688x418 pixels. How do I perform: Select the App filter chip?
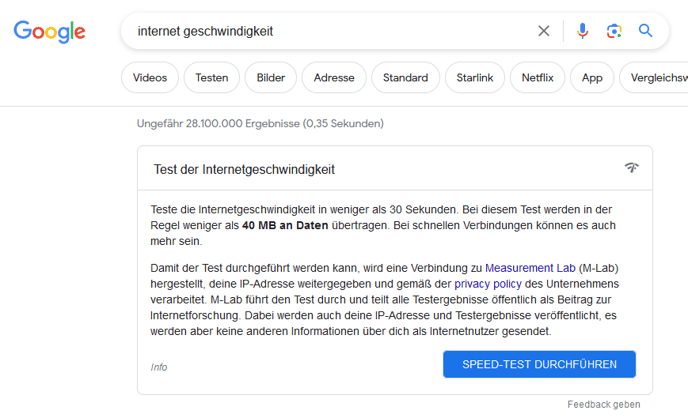(592, 78)
